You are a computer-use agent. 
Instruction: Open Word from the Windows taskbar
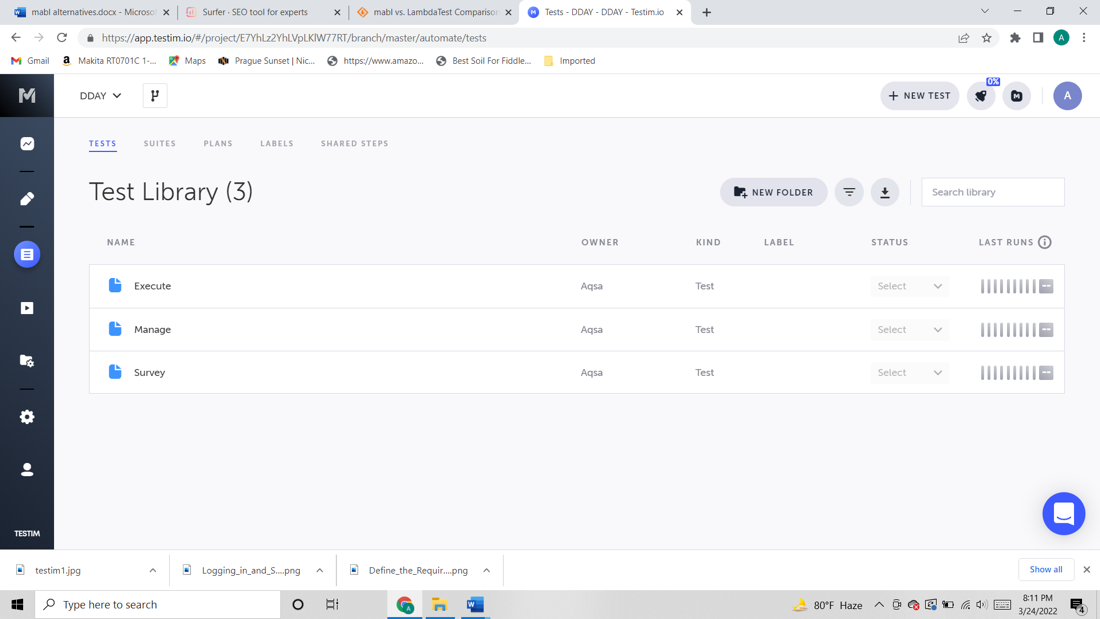(475, 605)
